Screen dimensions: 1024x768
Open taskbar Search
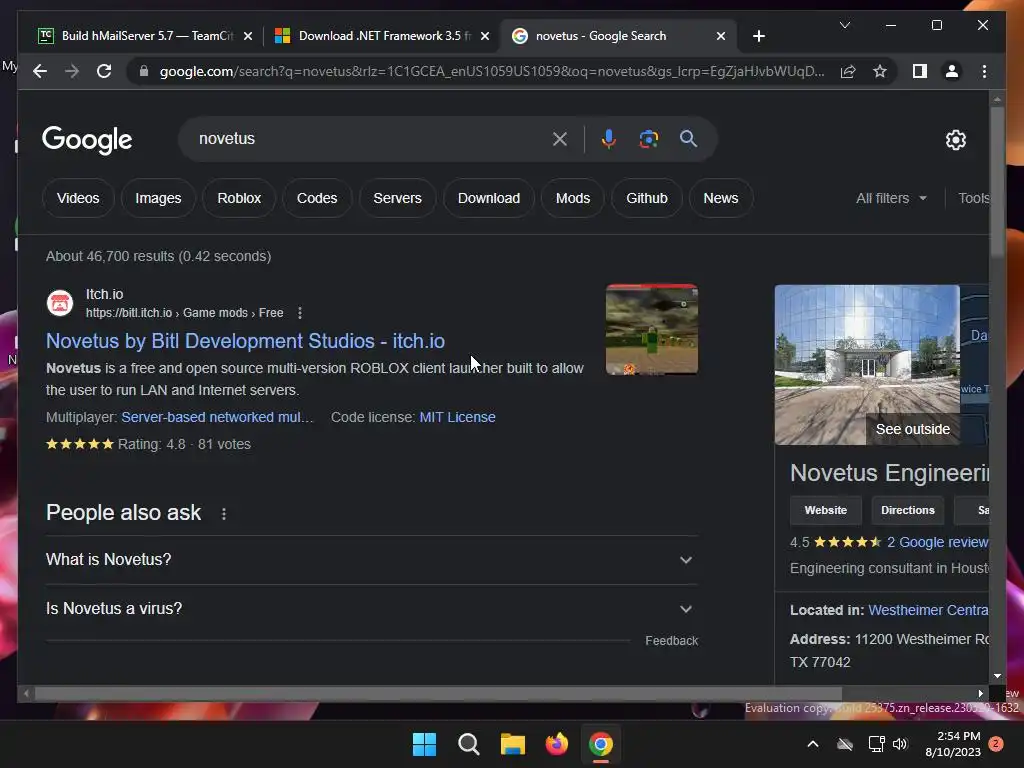[468, 744]
